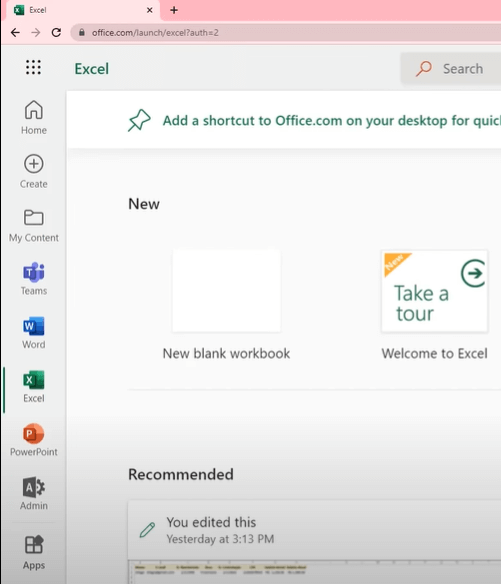Open the recommended spreadsheet preview thumbnail
The height and width of the screenshot is (584, 501).
coord(314,572)
